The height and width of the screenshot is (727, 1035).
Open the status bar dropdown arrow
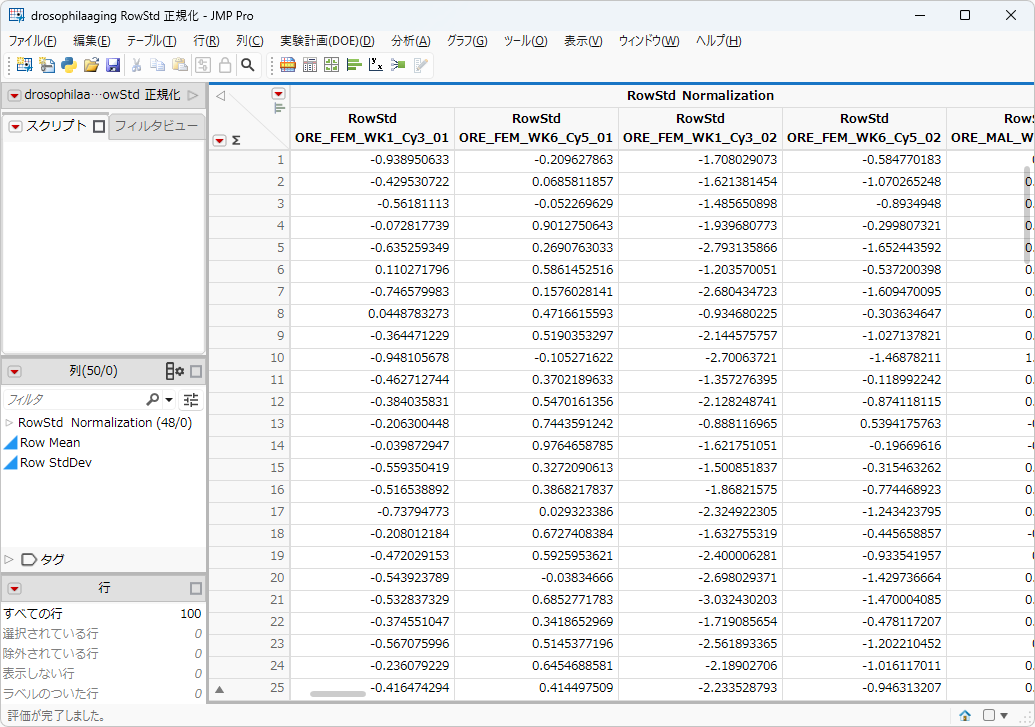pyautogui.click(x=1004, y=715)
